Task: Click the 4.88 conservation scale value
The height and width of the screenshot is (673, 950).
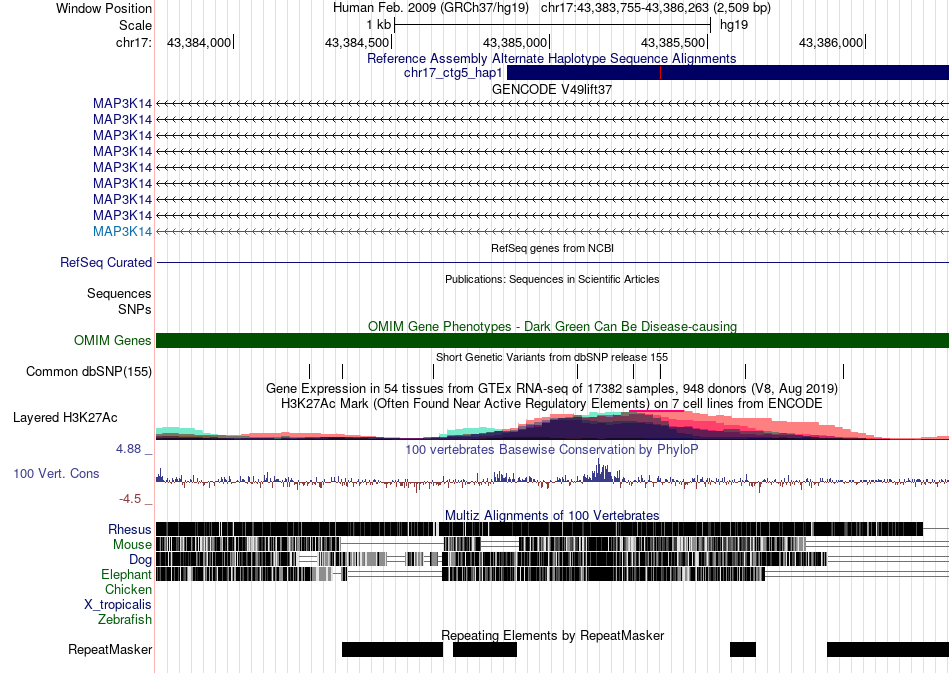Action: [128, 449]
